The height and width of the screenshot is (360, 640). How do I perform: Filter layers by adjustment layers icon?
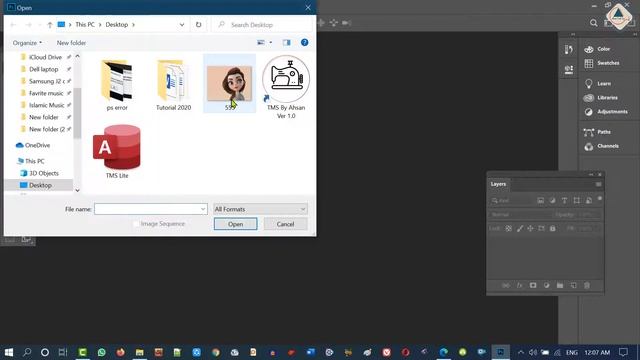[552, 200]
